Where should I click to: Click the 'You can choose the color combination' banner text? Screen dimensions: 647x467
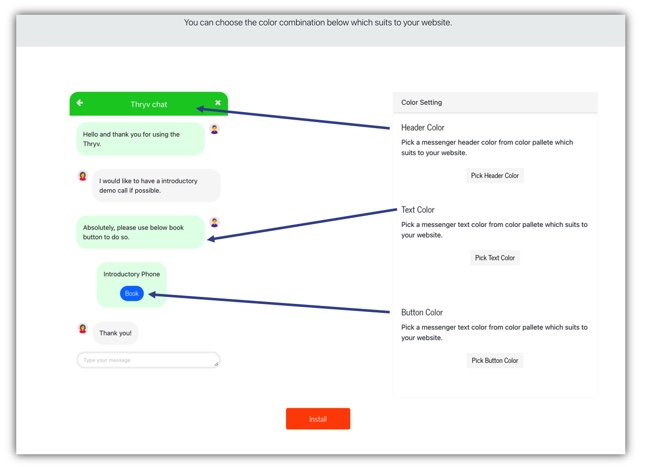click(318, 22)
